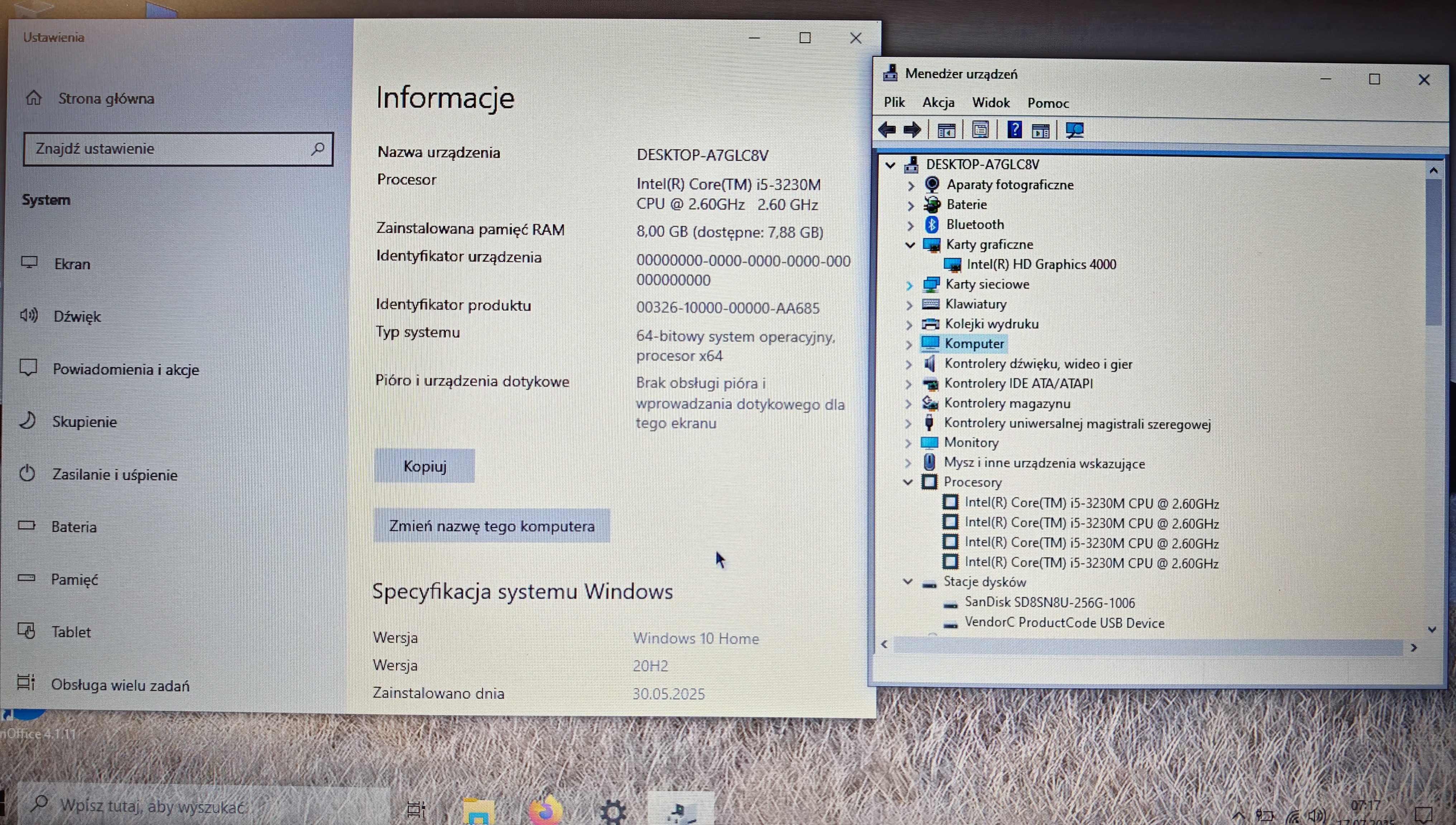Click the Back arrow in Device Manager toolbar
This screenshot has height=825, width=1456.
tap(887, 130)
